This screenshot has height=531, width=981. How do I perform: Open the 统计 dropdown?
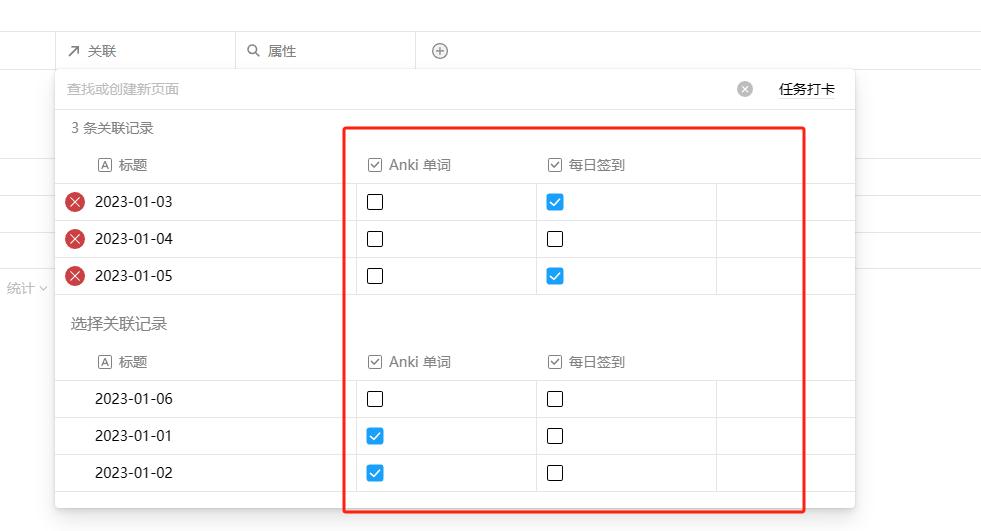pos(27,288)
